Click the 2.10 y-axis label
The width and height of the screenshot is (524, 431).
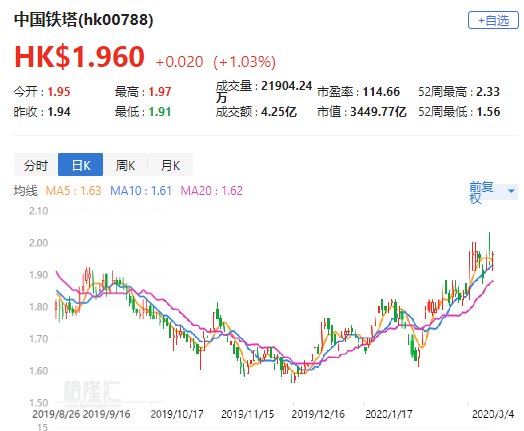tap(38, 211)
